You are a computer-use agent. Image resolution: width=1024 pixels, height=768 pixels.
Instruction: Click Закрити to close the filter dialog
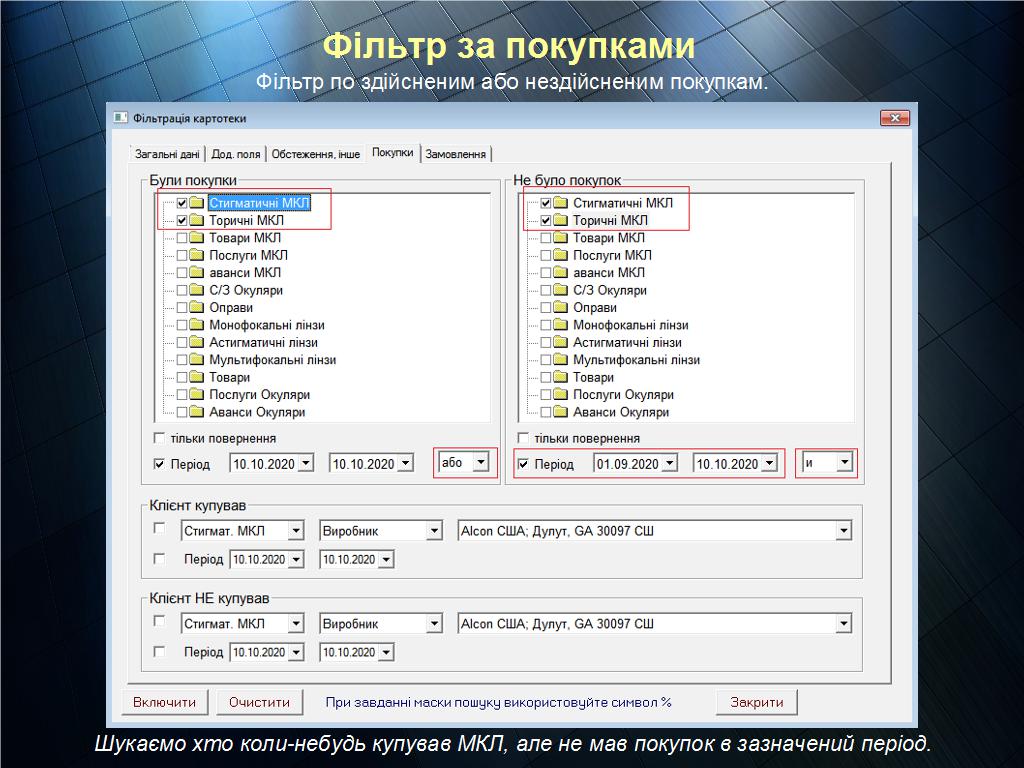pos(756,702)
